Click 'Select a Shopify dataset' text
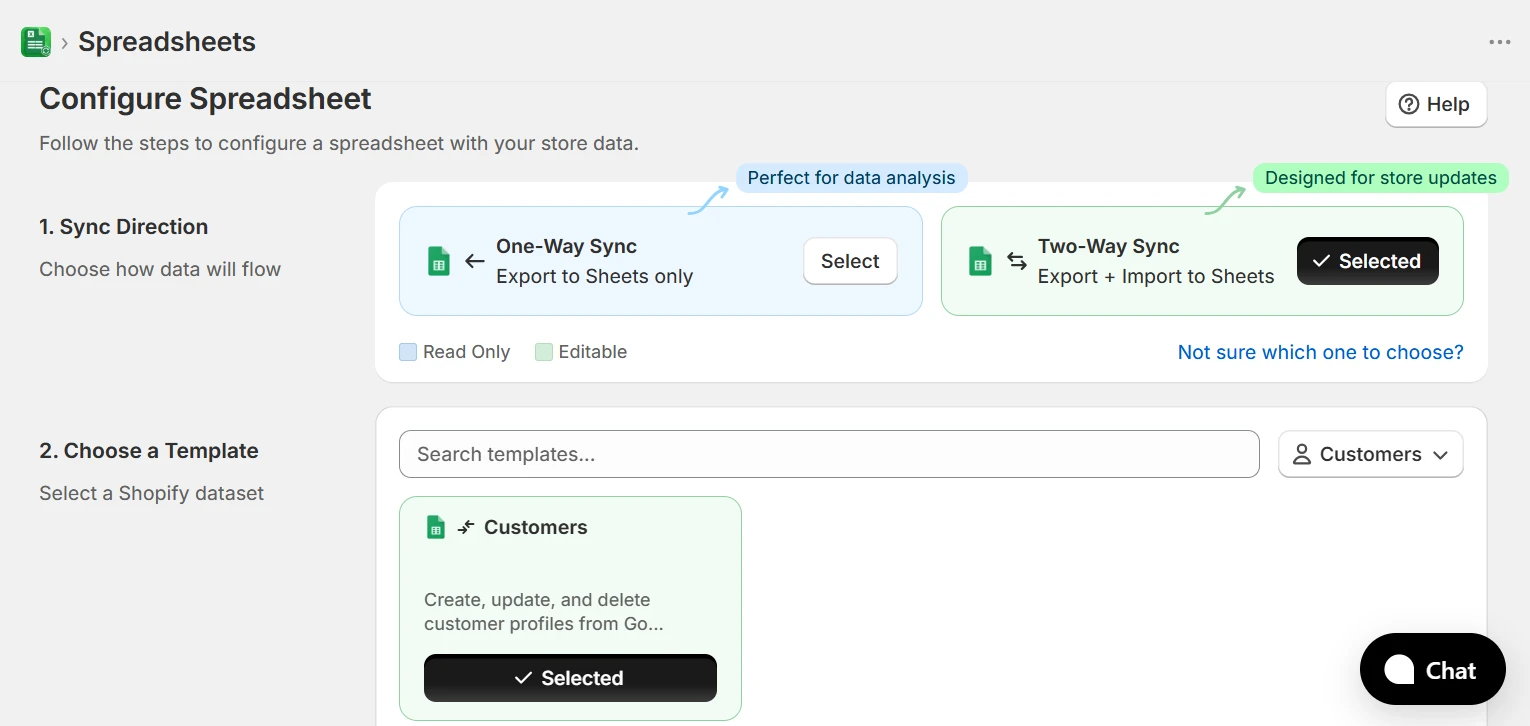1530x726 pixels. [152, 493]
